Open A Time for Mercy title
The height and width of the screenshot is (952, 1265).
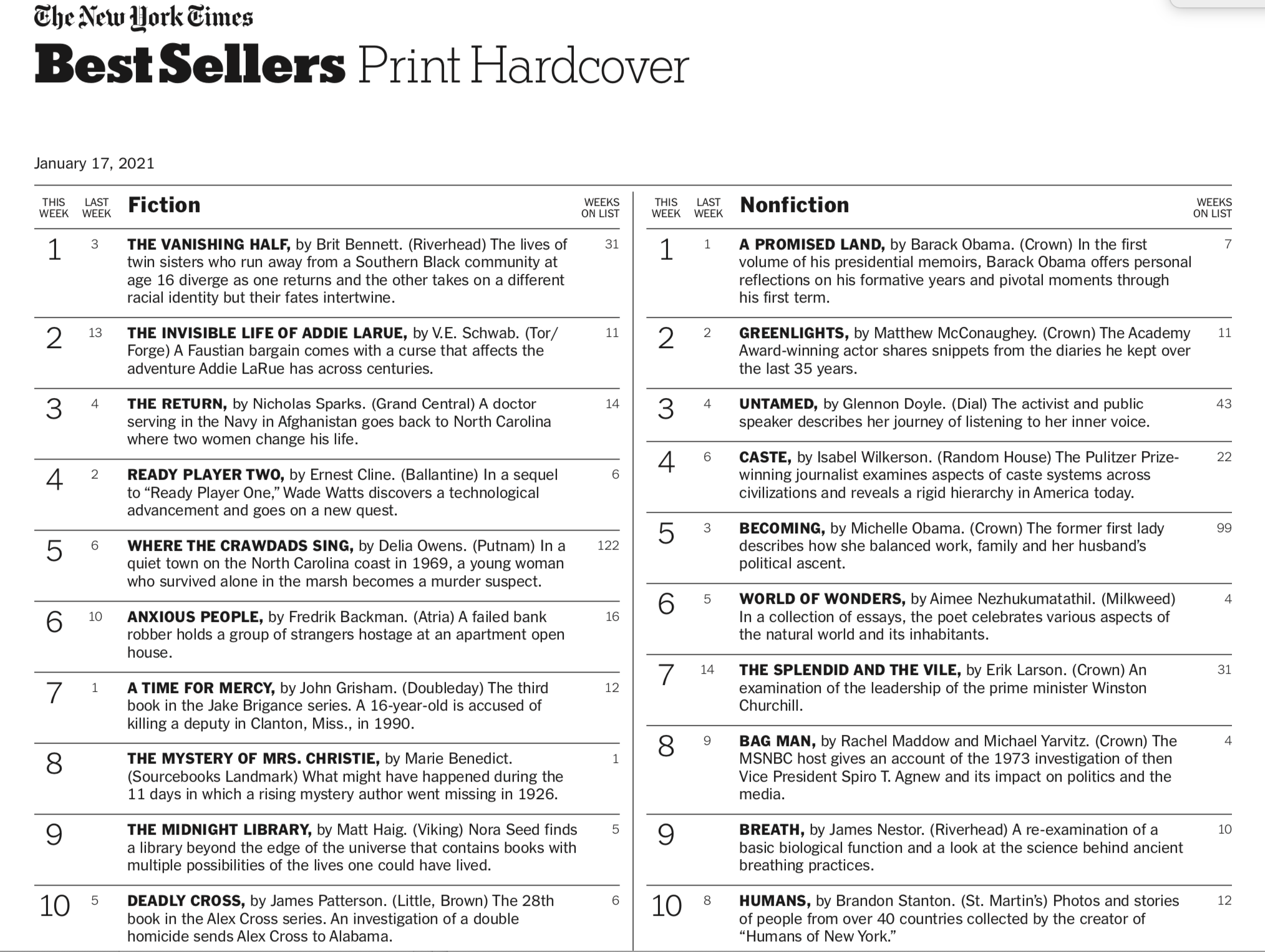[201, 688]
